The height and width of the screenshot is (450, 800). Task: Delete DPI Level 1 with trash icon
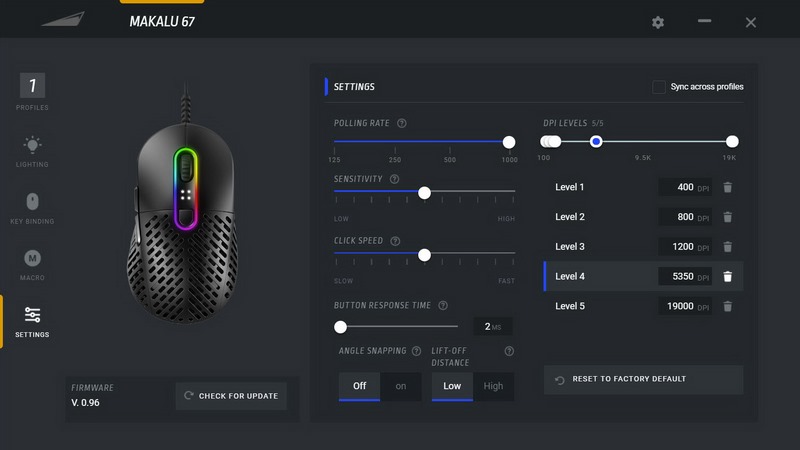tap(728, 187)
